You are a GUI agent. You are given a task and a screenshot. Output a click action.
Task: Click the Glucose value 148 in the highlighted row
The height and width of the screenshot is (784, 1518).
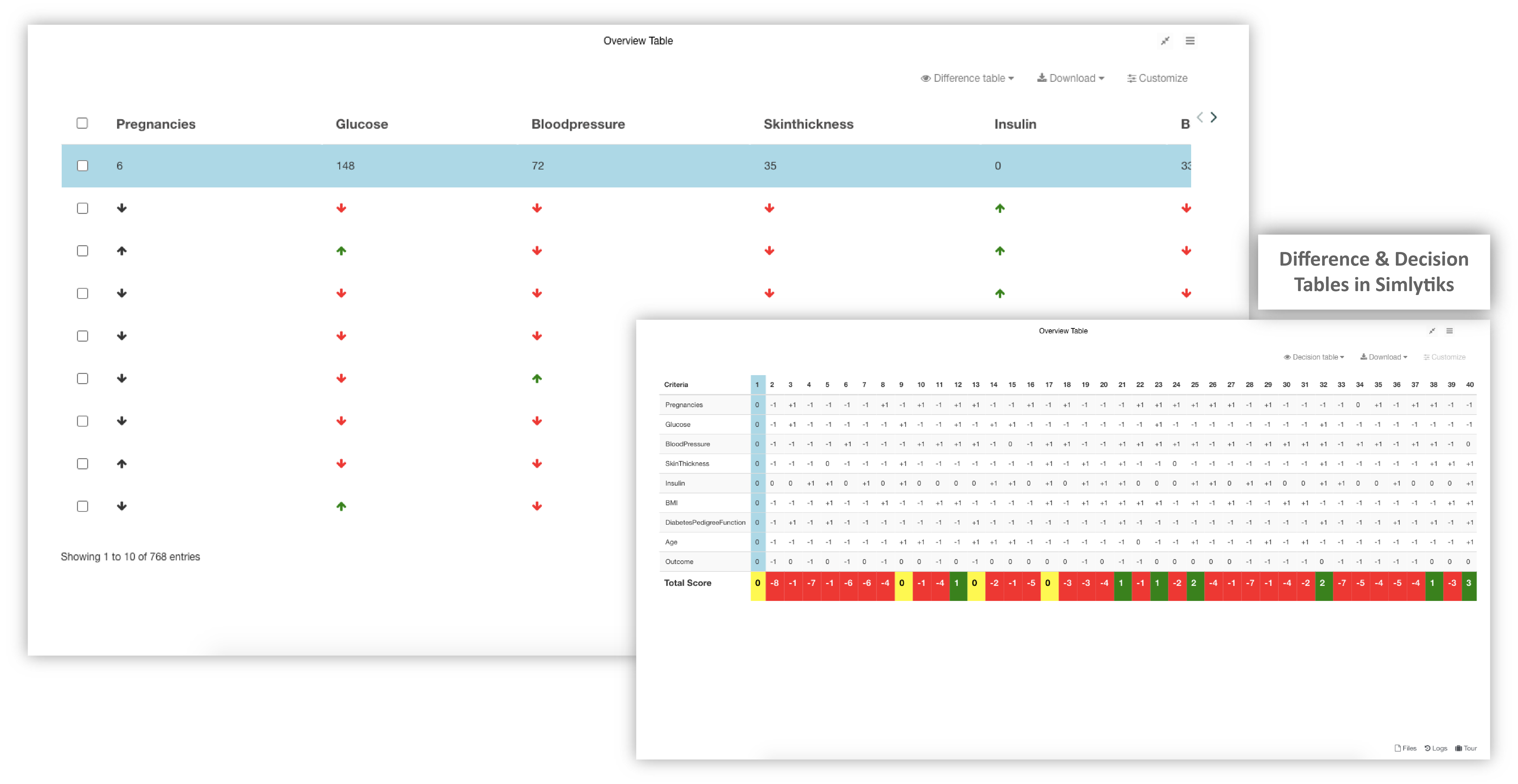click(x=345, y=166)
